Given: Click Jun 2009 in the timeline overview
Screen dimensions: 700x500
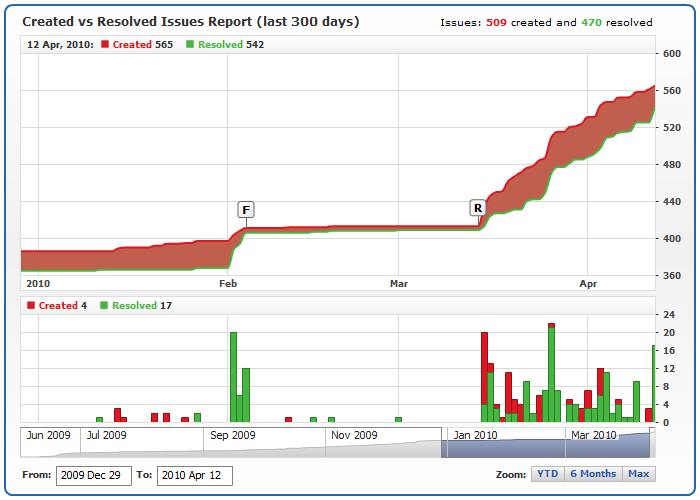Looking at the screenshot, I should [x=48, y=435].
